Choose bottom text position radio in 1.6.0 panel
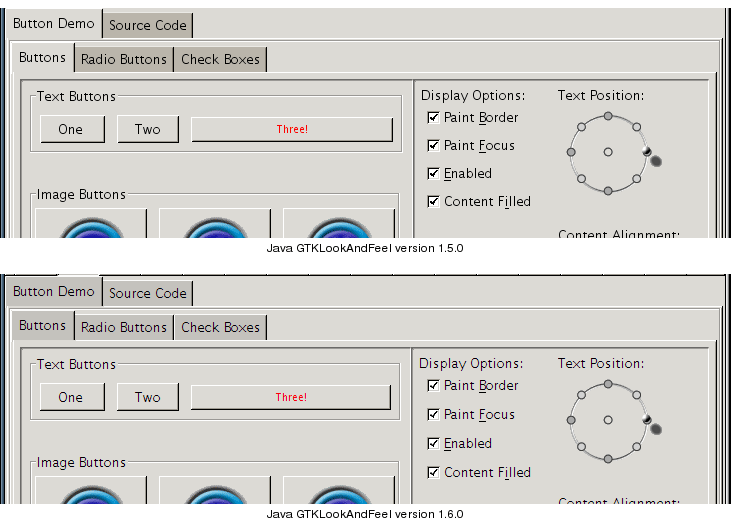The height and width of the screenshot is (532, 731). [608, 459]
